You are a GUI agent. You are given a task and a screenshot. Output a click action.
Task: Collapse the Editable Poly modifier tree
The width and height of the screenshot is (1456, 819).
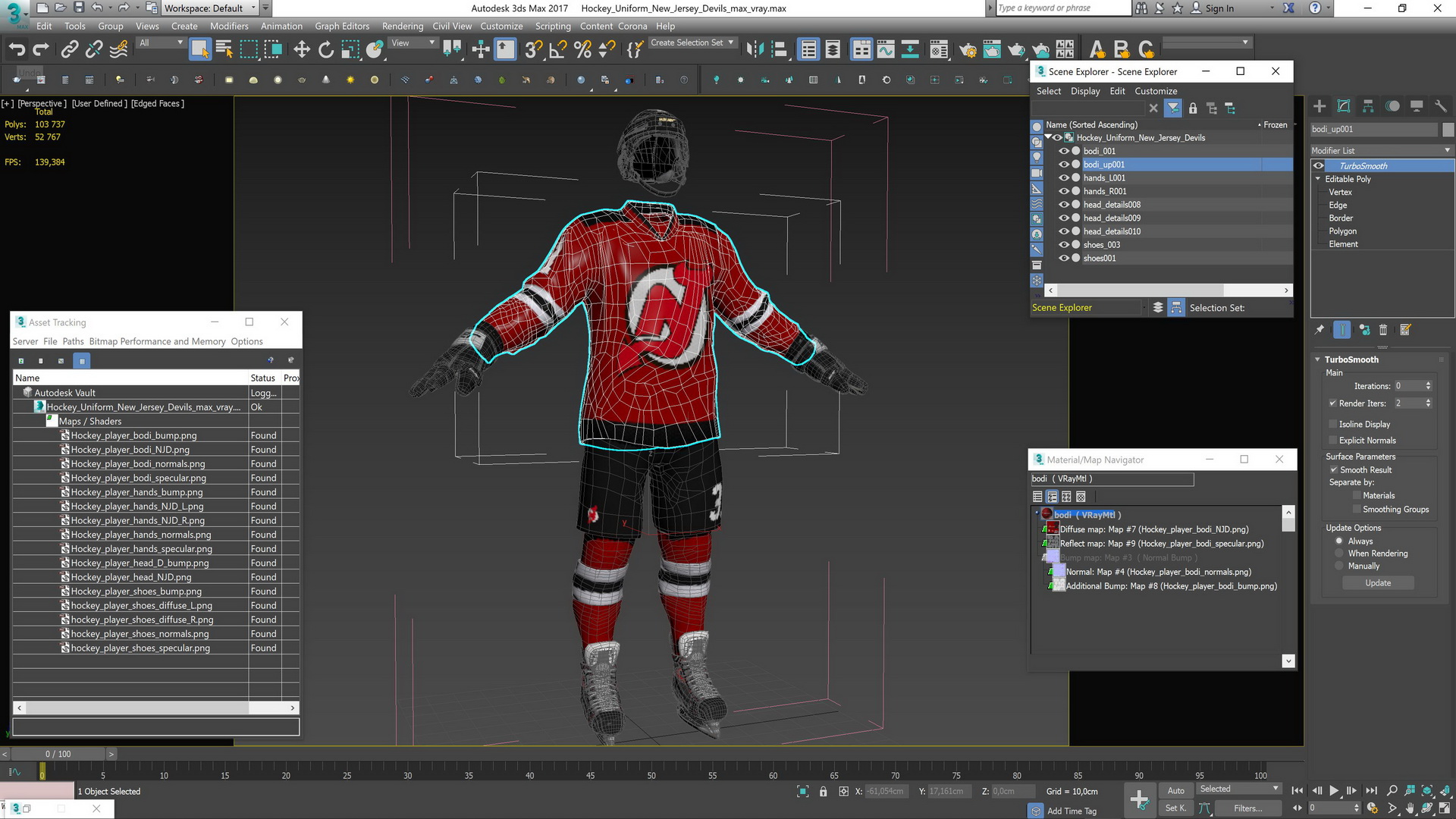pyautogui.click(x=1318, y=179)
